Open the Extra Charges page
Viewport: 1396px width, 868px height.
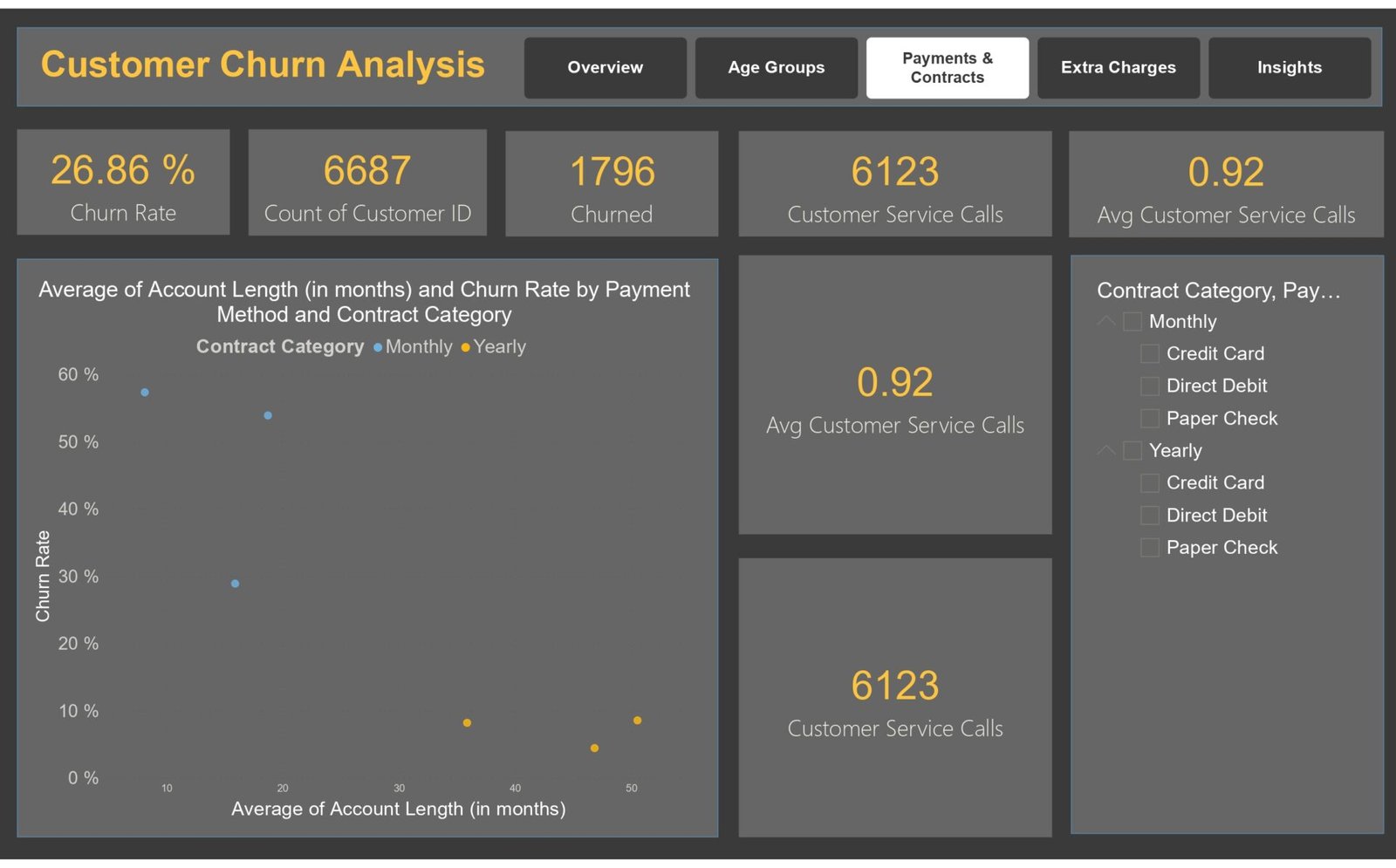point(1118,68)
